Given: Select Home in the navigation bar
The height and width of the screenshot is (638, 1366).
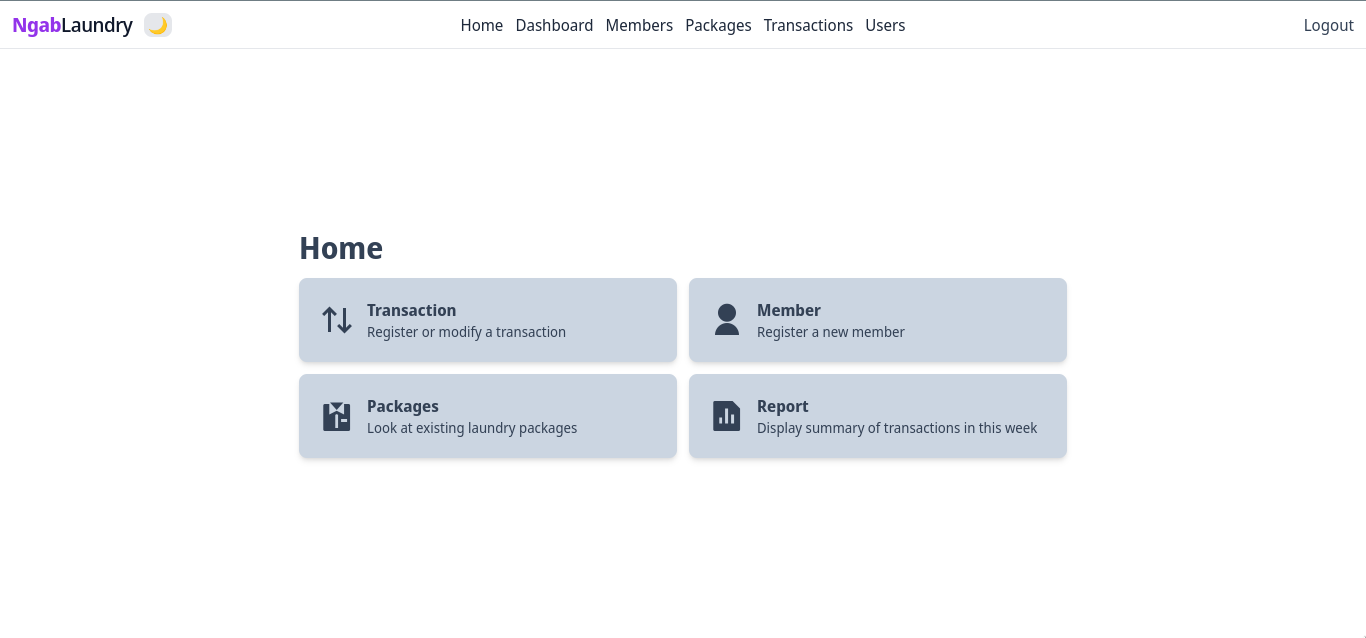Looking at the screenshot, I should tap(481, 25).
